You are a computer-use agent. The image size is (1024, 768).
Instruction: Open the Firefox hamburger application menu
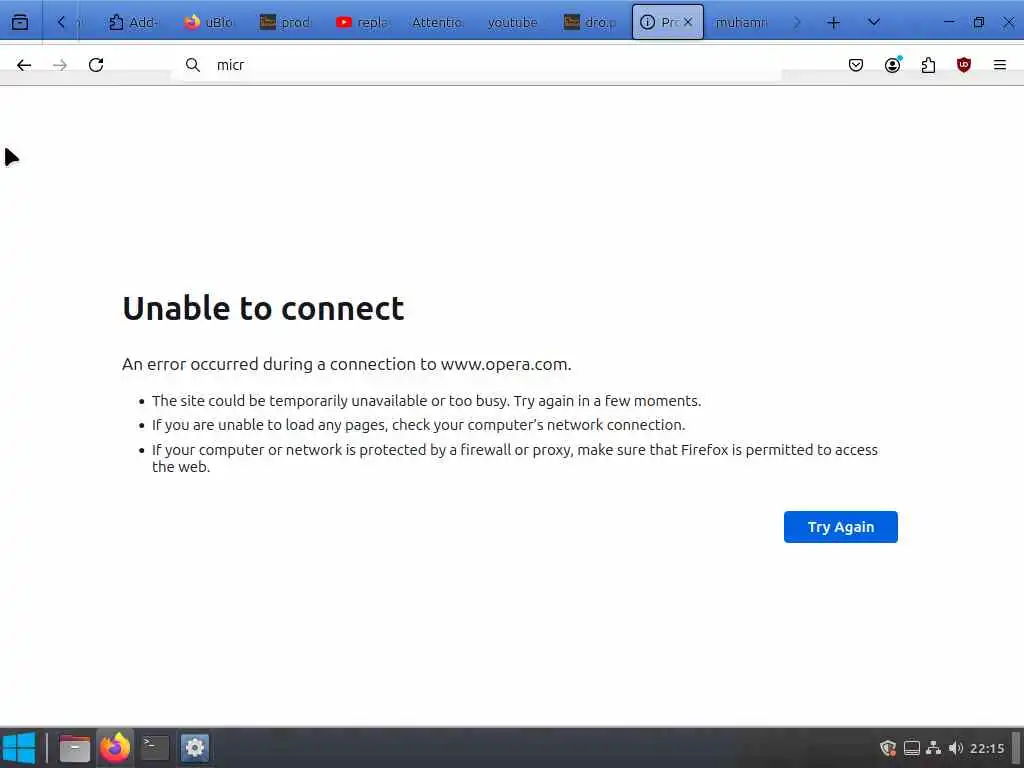tap(1000, 65)
